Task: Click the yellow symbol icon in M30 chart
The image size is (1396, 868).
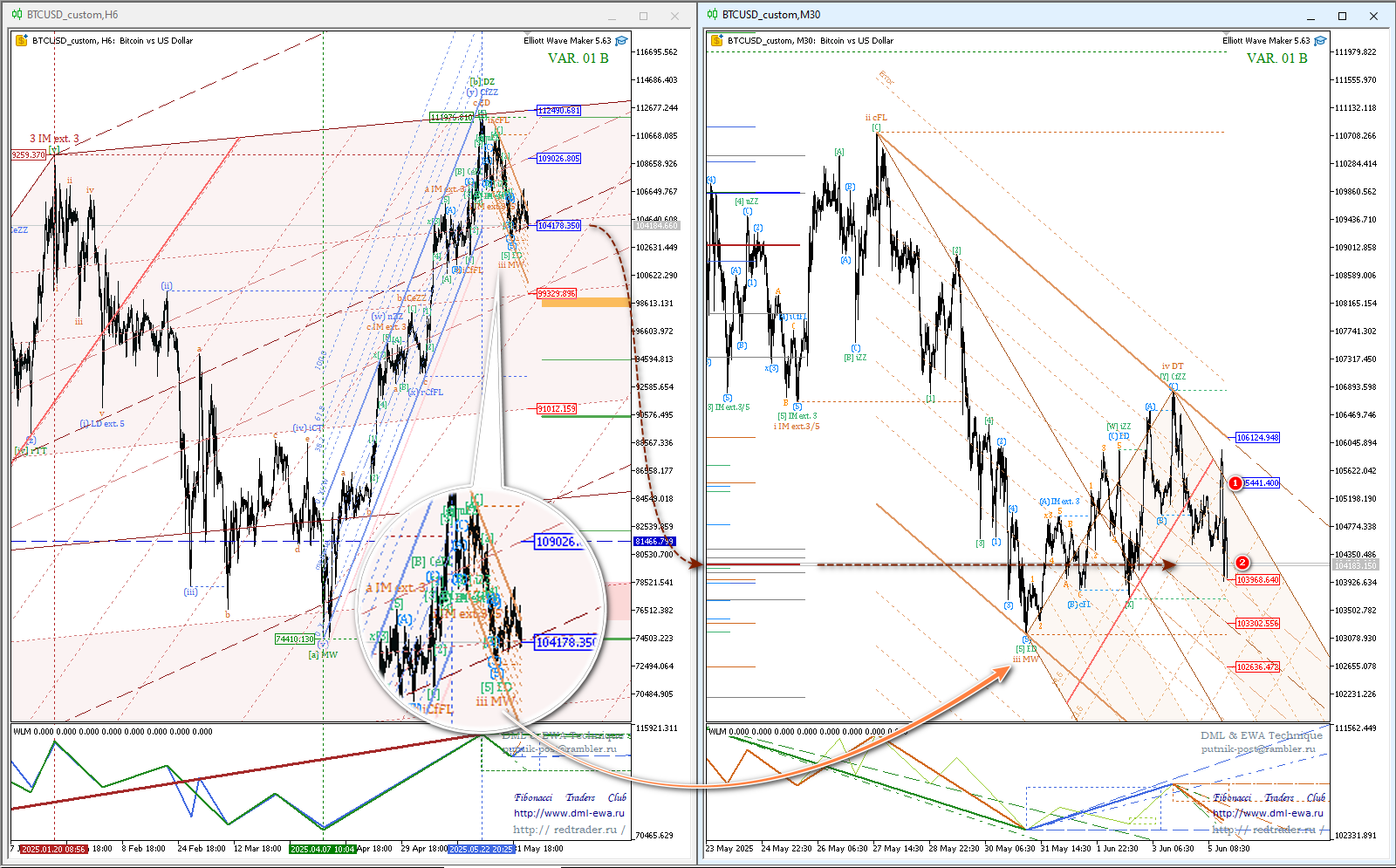Action: [716, 40]
